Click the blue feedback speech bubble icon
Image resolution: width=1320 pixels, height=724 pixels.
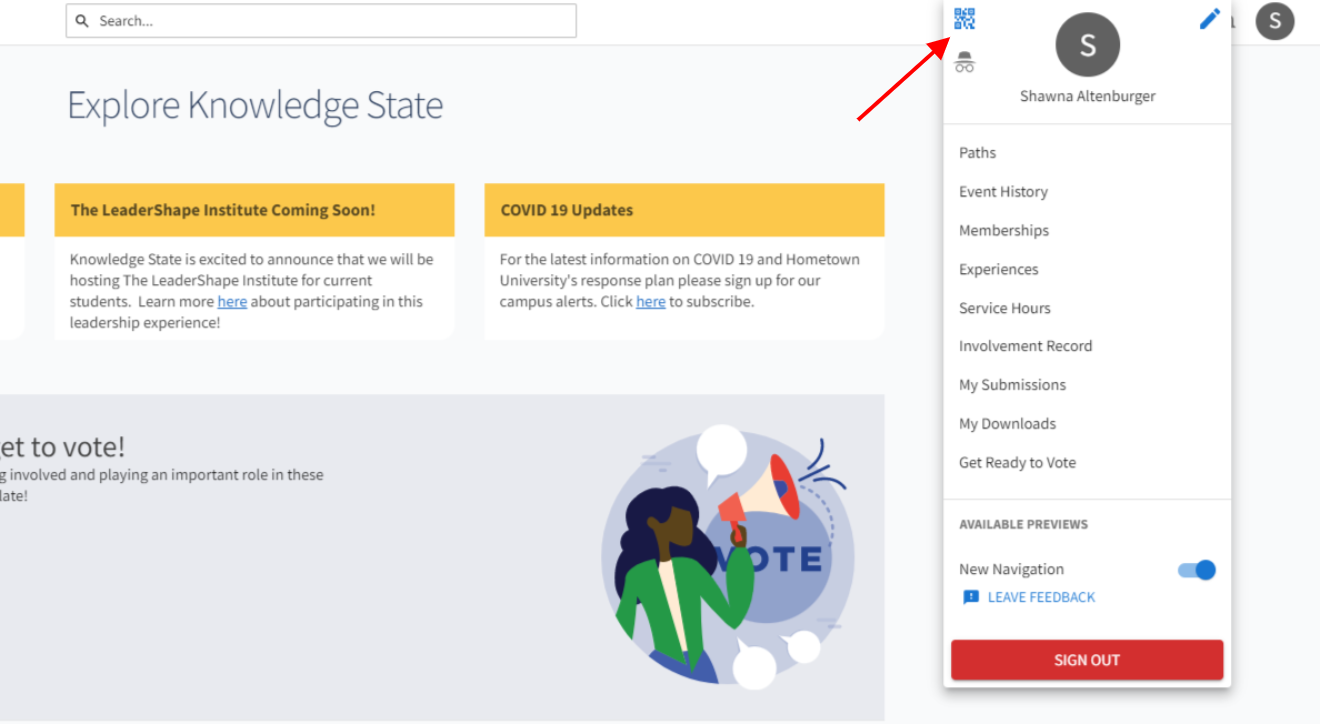971,597
